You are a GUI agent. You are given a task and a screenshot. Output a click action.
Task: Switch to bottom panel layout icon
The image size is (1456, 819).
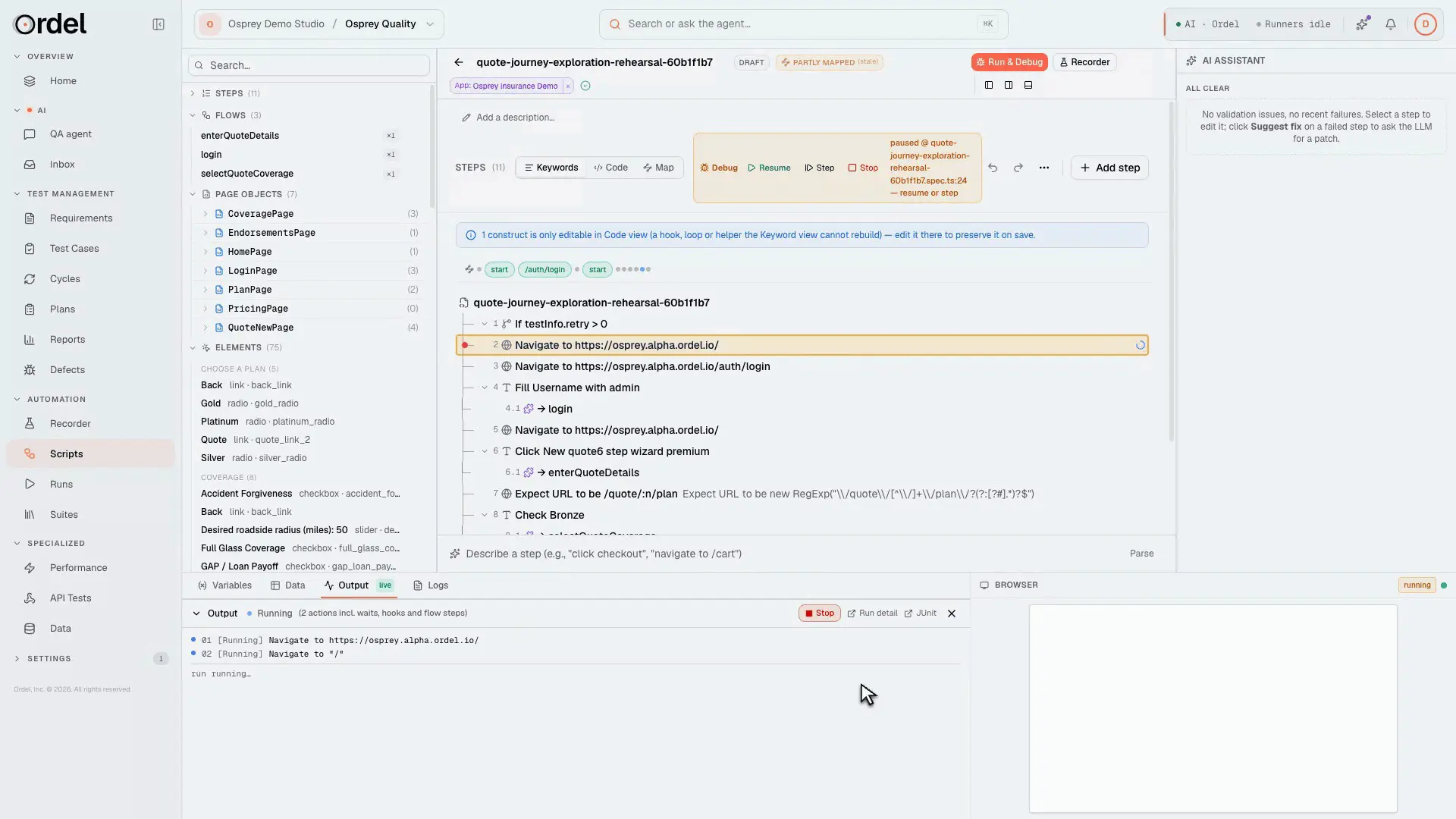(x=1028, y=85)
